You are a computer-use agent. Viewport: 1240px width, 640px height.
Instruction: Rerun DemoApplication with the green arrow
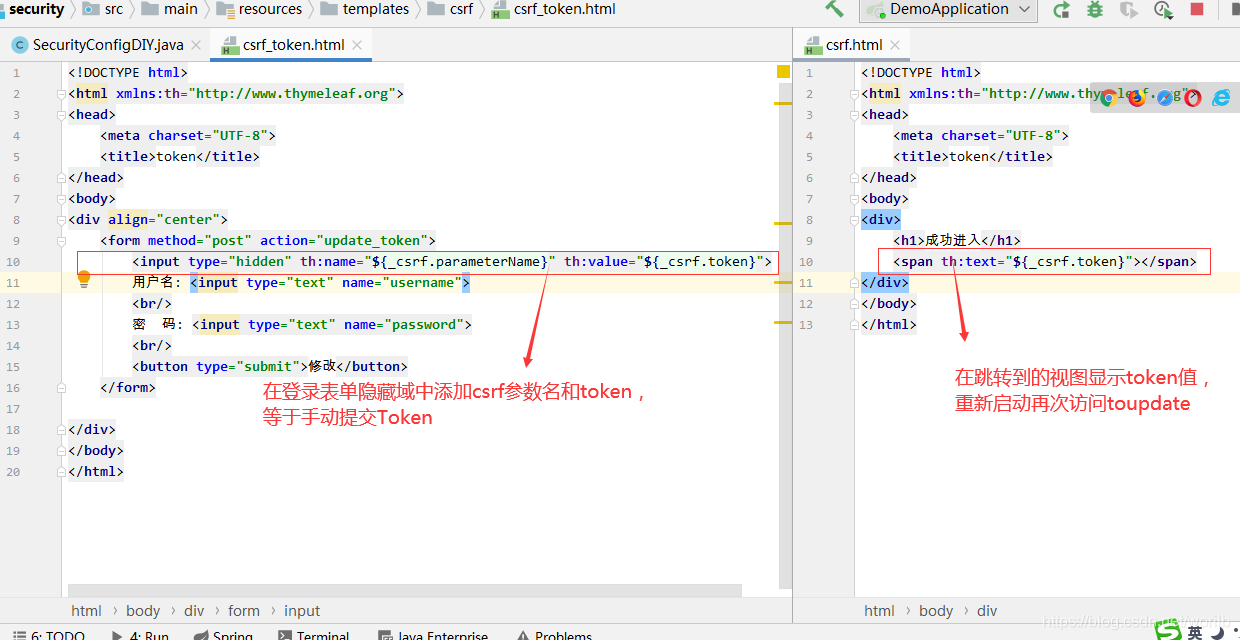[1061, 10]
